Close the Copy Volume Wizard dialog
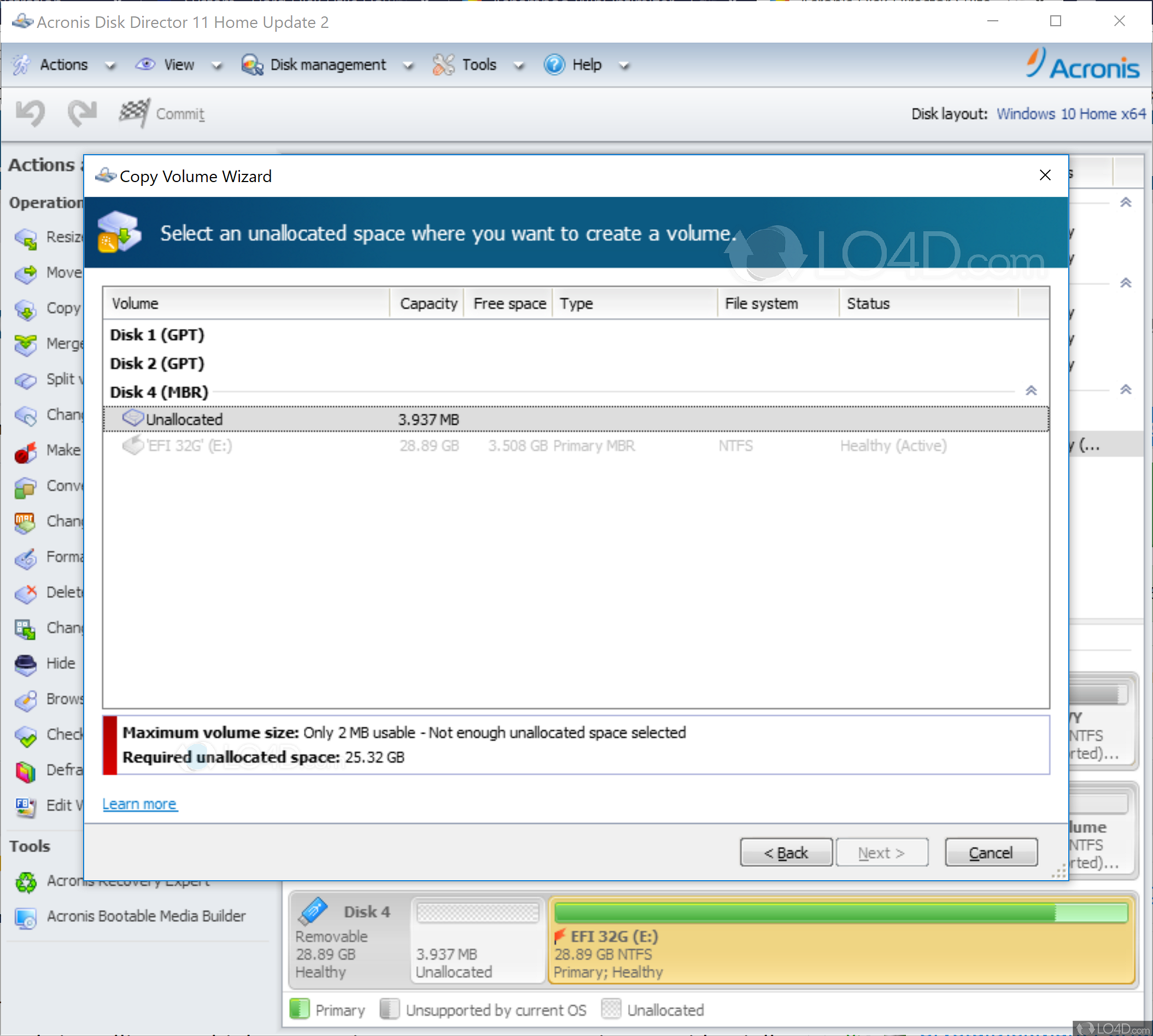The height and width of the screenshot is (1036, 1153). 1045,175
